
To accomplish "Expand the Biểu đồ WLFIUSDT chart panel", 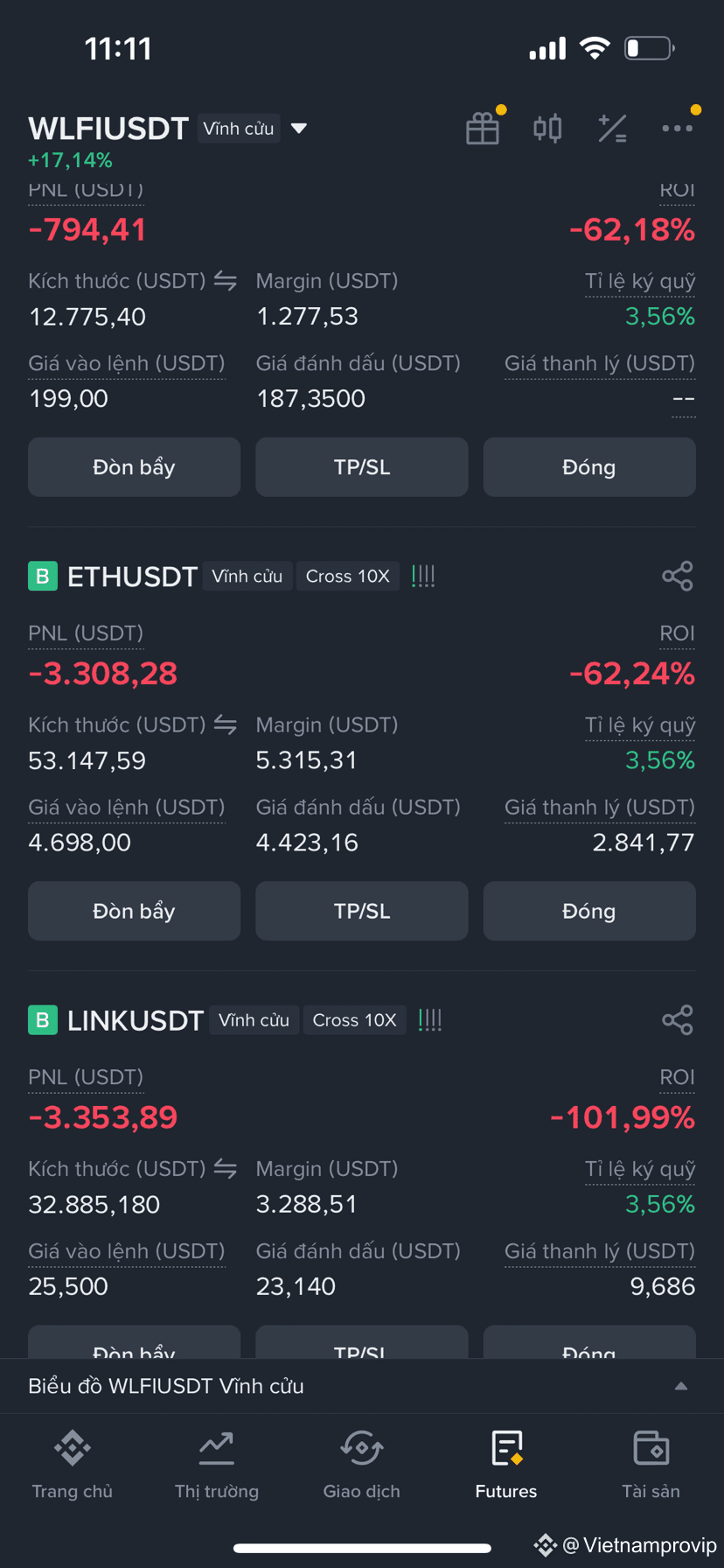I will coord(681,1386).
